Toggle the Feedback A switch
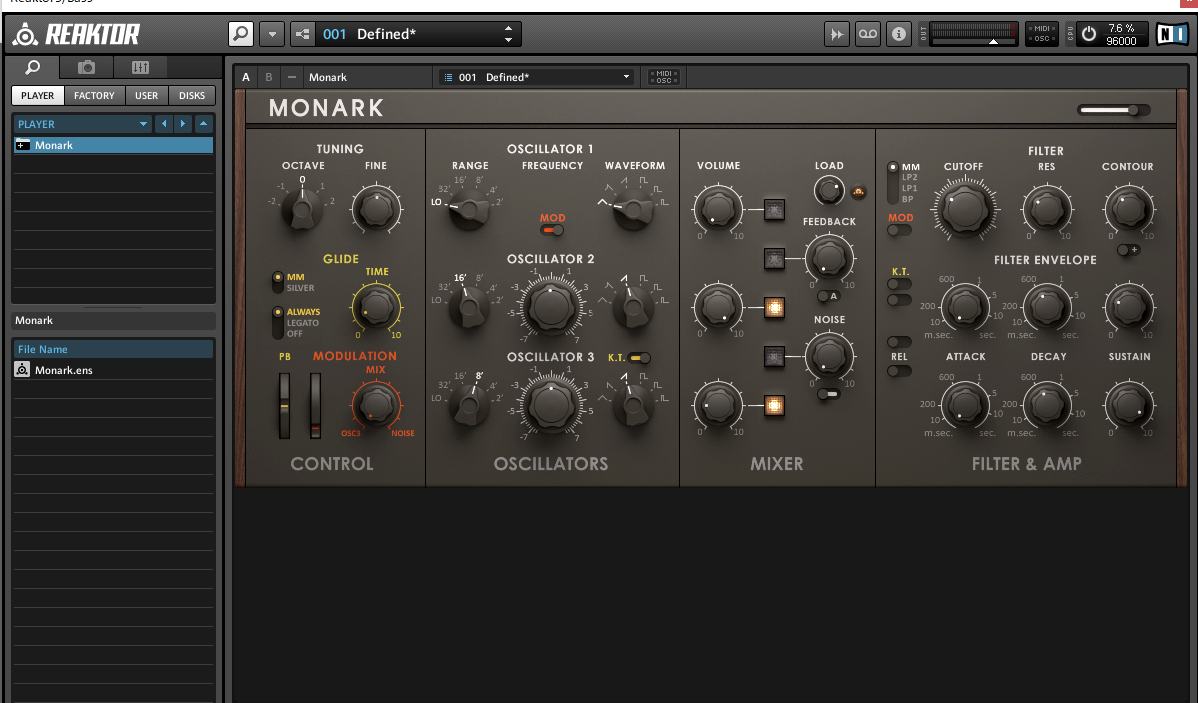1198x703 pixels. [x=828, y=296]
